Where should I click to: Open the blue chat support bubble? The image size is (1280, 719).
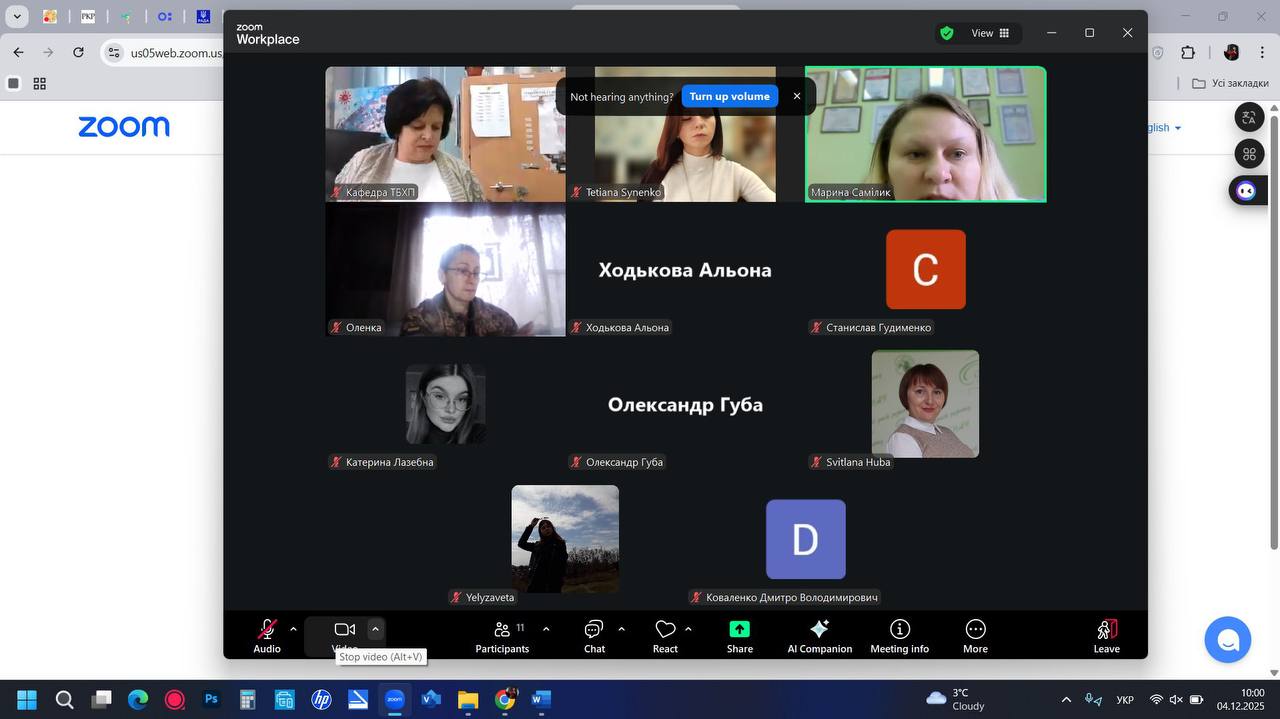coord(1227,640)
